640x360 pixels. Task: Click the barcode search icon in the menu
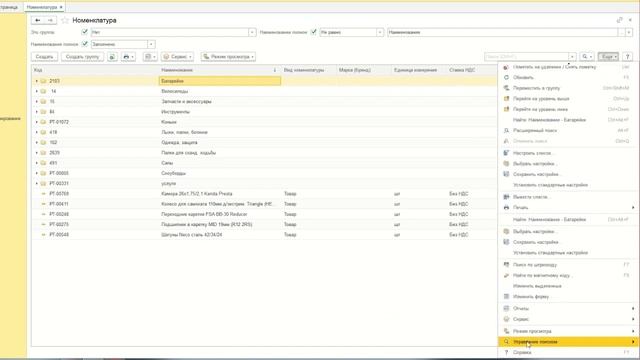[x=506, y=265]
